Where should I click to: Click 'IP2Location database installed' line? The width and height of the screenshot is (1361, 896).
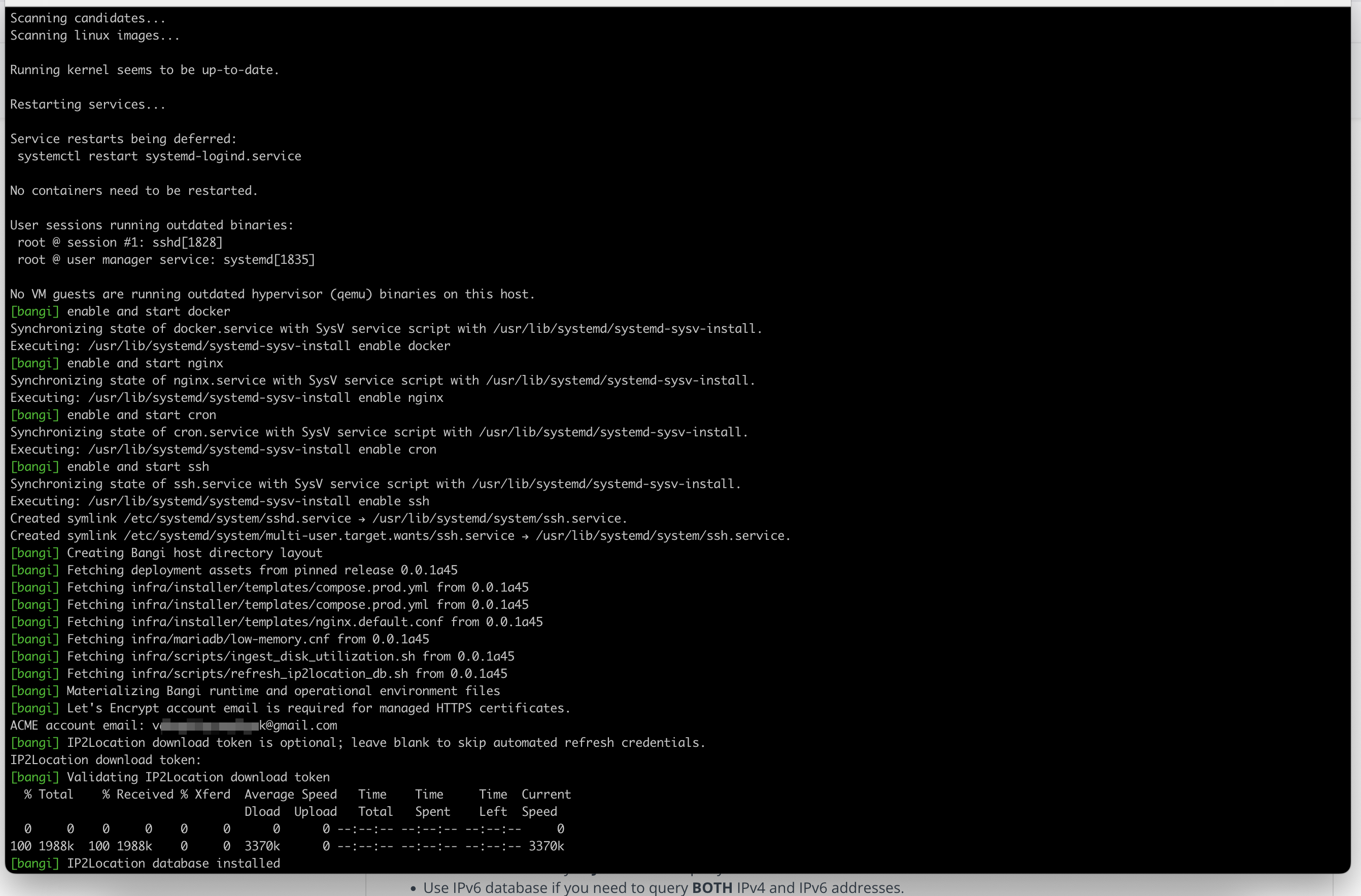coord(145,864)
